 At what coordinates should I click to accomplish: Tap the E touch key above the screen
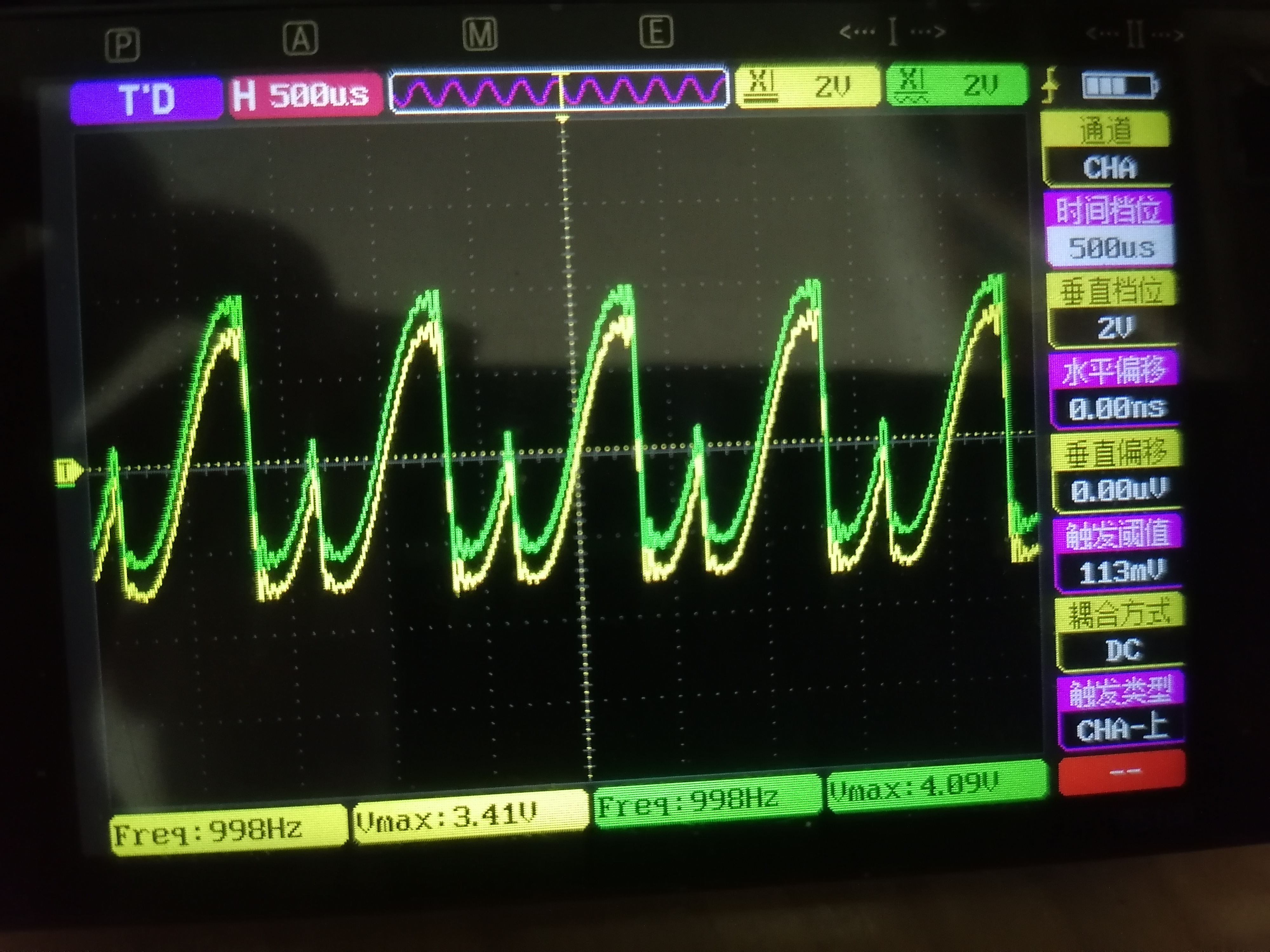(x=656, y=31)
